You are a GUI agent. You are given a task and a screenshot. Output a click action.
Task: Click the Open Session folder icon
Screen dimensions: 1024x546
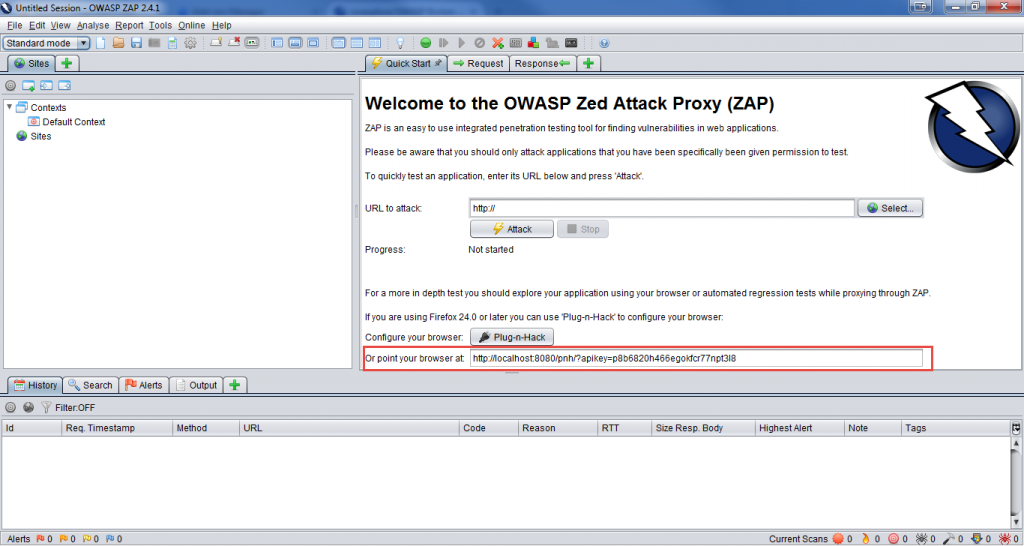coord(118,43)
